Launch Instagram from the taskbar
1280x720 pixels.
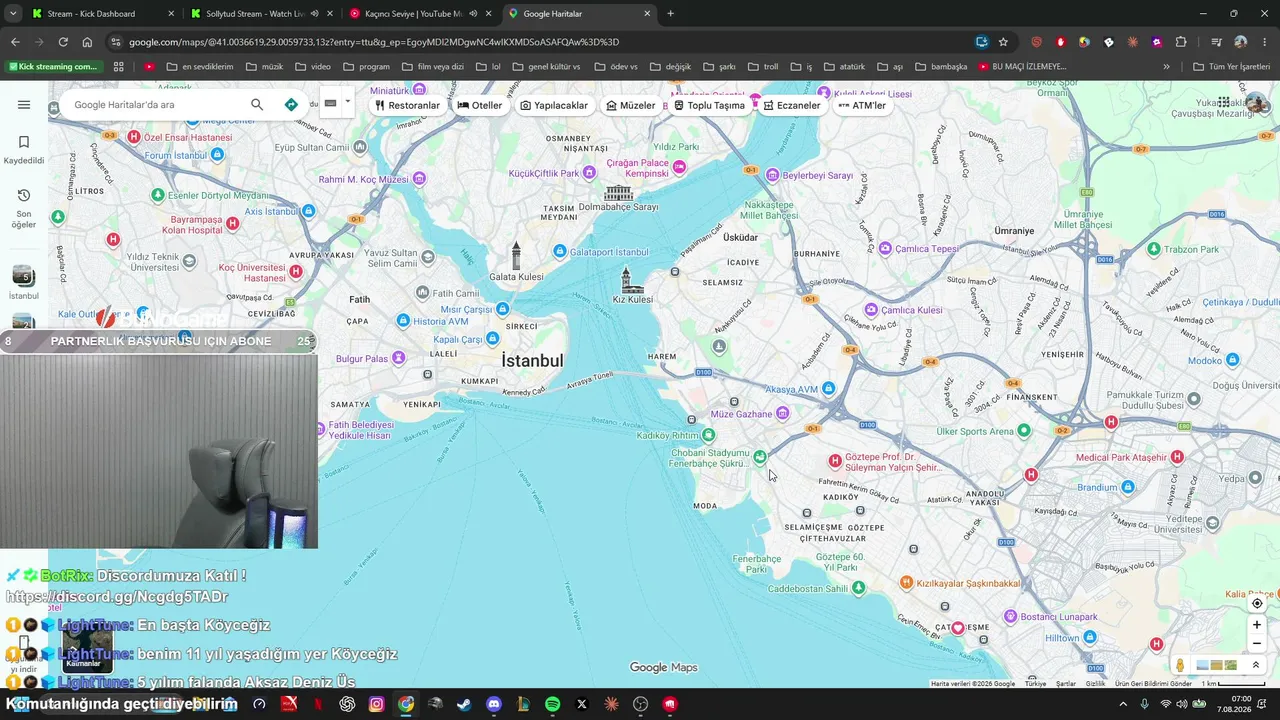[376, 704]
